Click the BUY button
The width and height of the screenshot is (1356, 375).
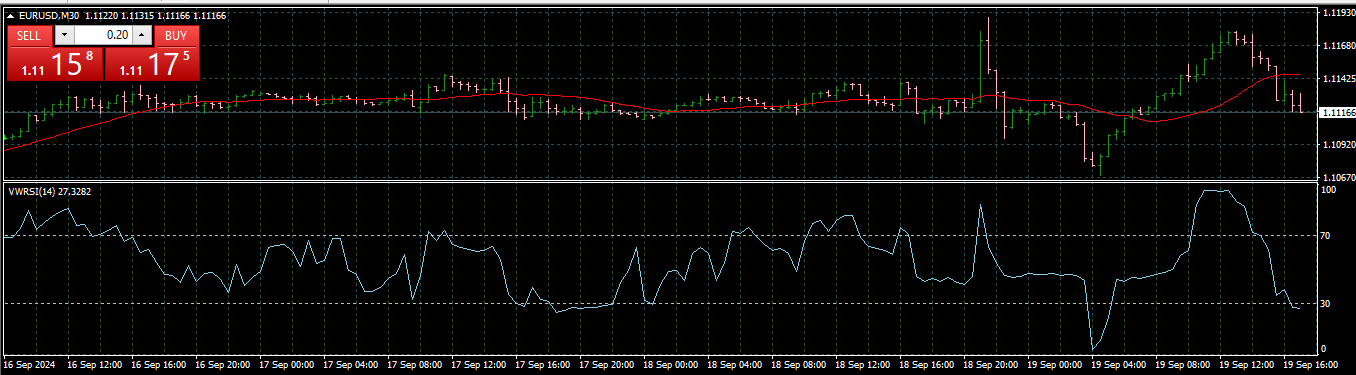click(176, 35)
